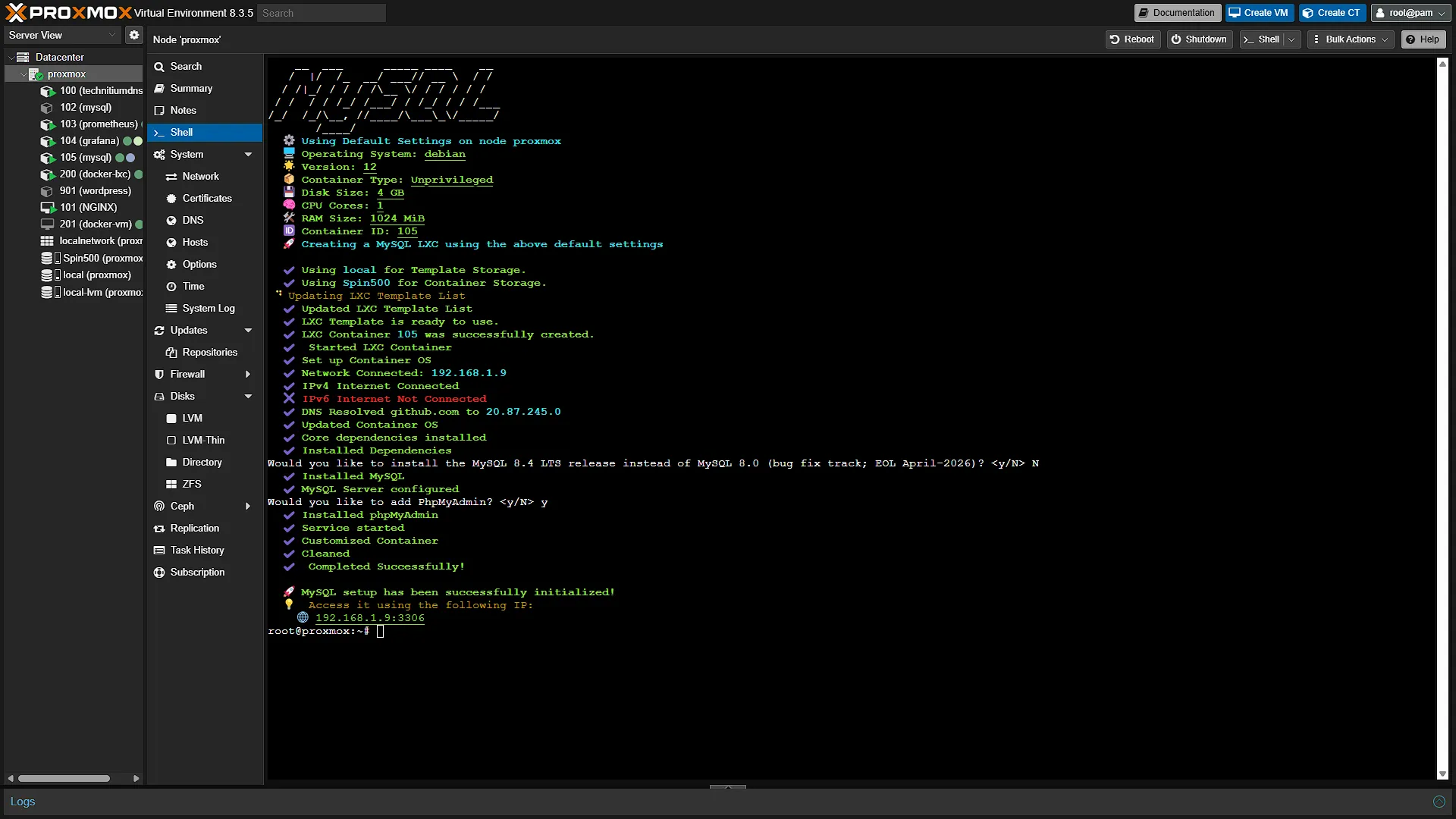Viewport: 1456px width, 819px height.
Task: Click the 192.168.1.9:3306 address text
Action: point(370,618)
